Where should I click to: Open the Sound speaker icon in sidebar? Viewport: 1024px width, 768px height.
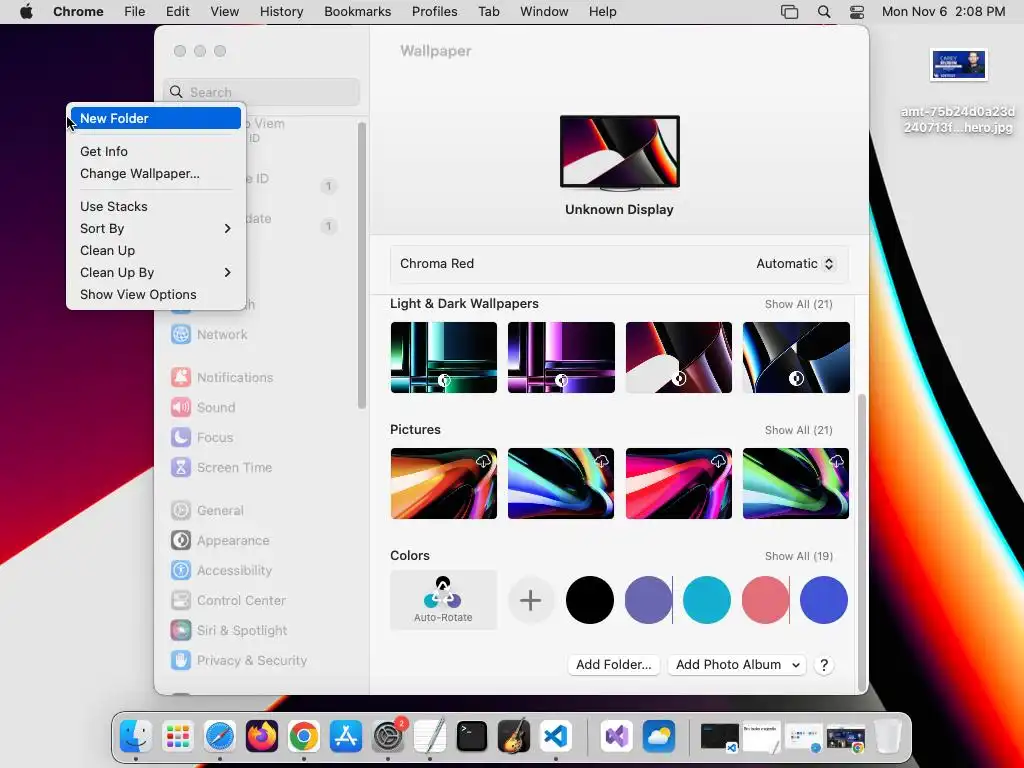coord(181,408)
